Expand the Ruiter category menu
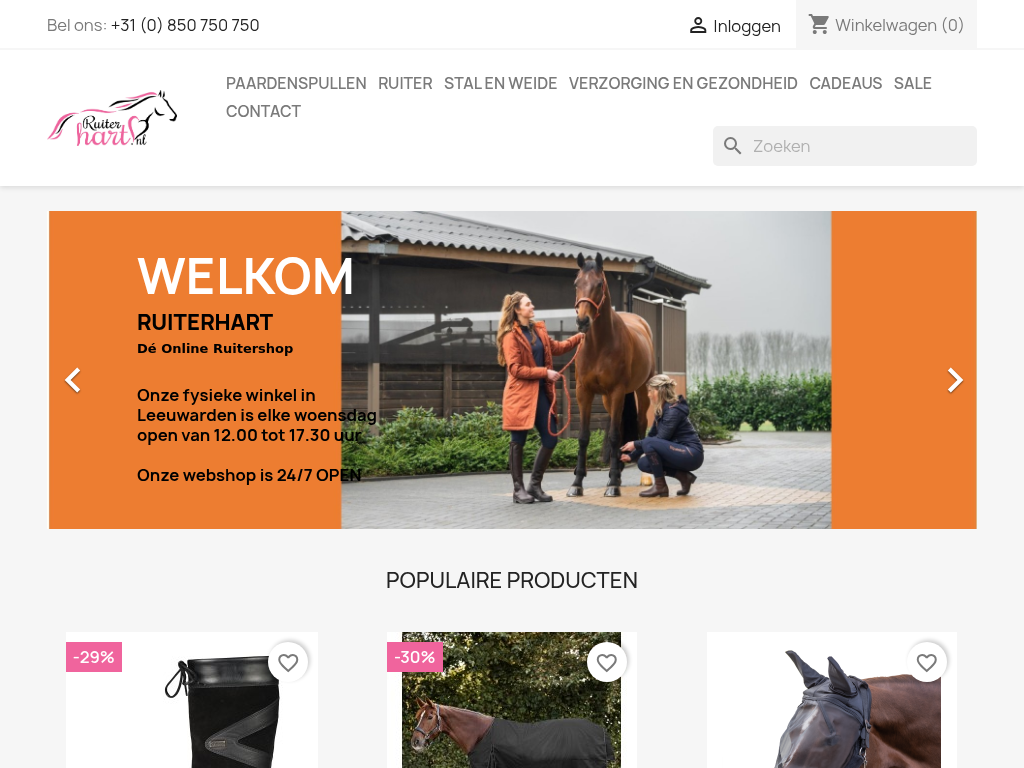Screen dimensions: 1024x768 pyautogui.click(x=405, y=84)
